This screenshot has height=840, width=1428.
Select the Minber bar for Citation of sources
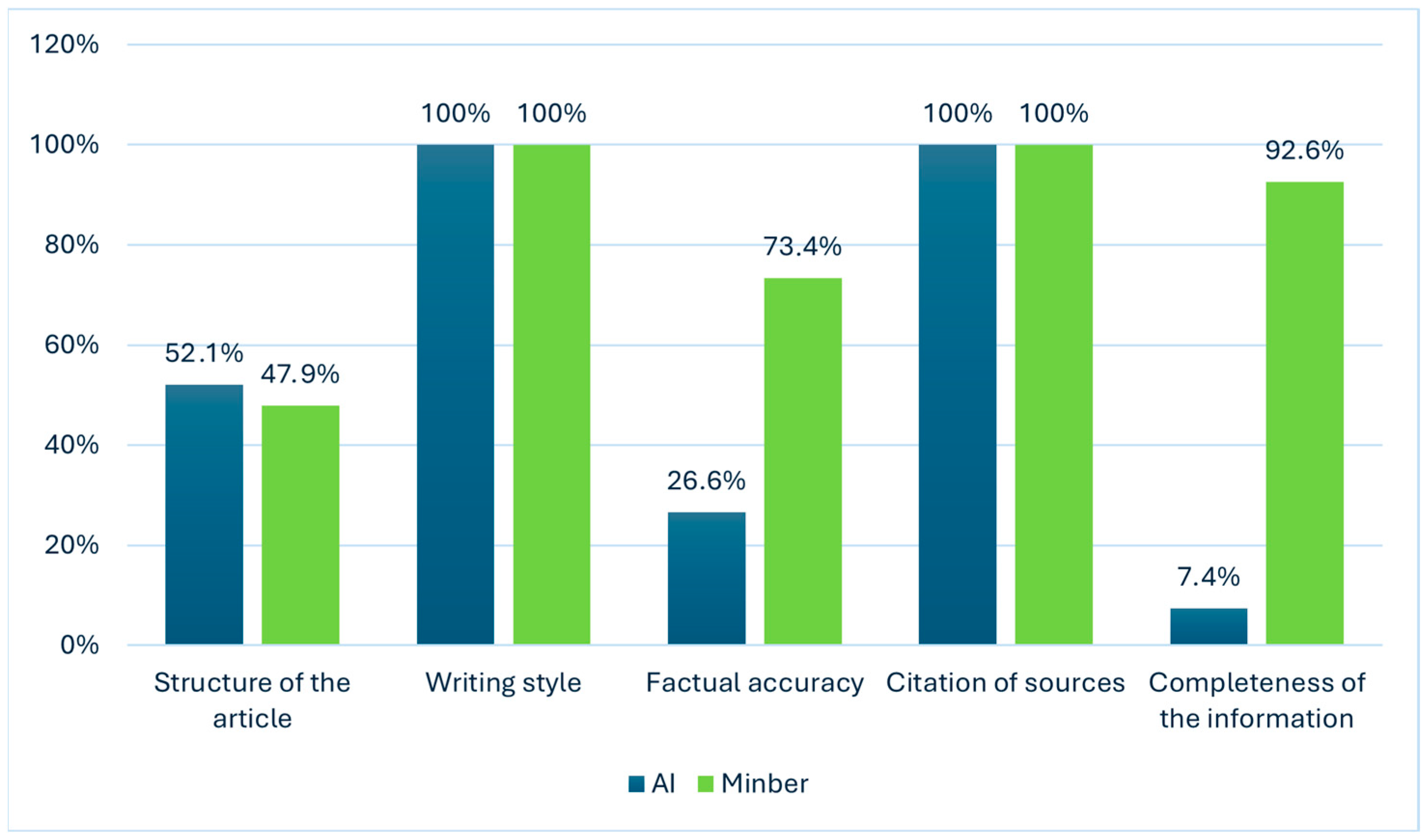[x=1054, y=394]
